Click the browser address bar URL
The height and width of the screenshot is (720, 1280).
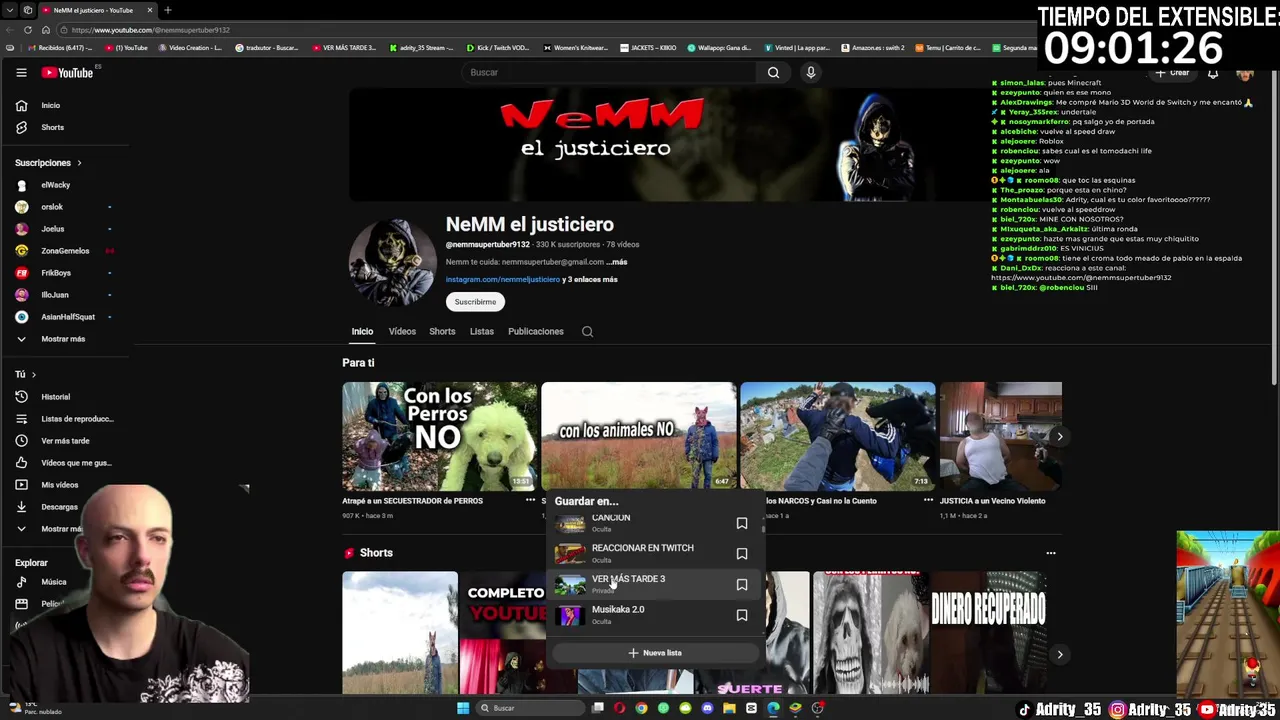click(x=150, y=30)
